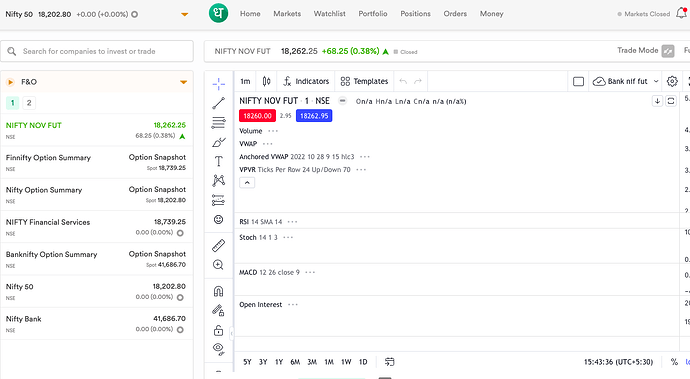This screenshot has width=690, height=379.
Task: Select the brush drawing tool
Action: click(218, 142)
